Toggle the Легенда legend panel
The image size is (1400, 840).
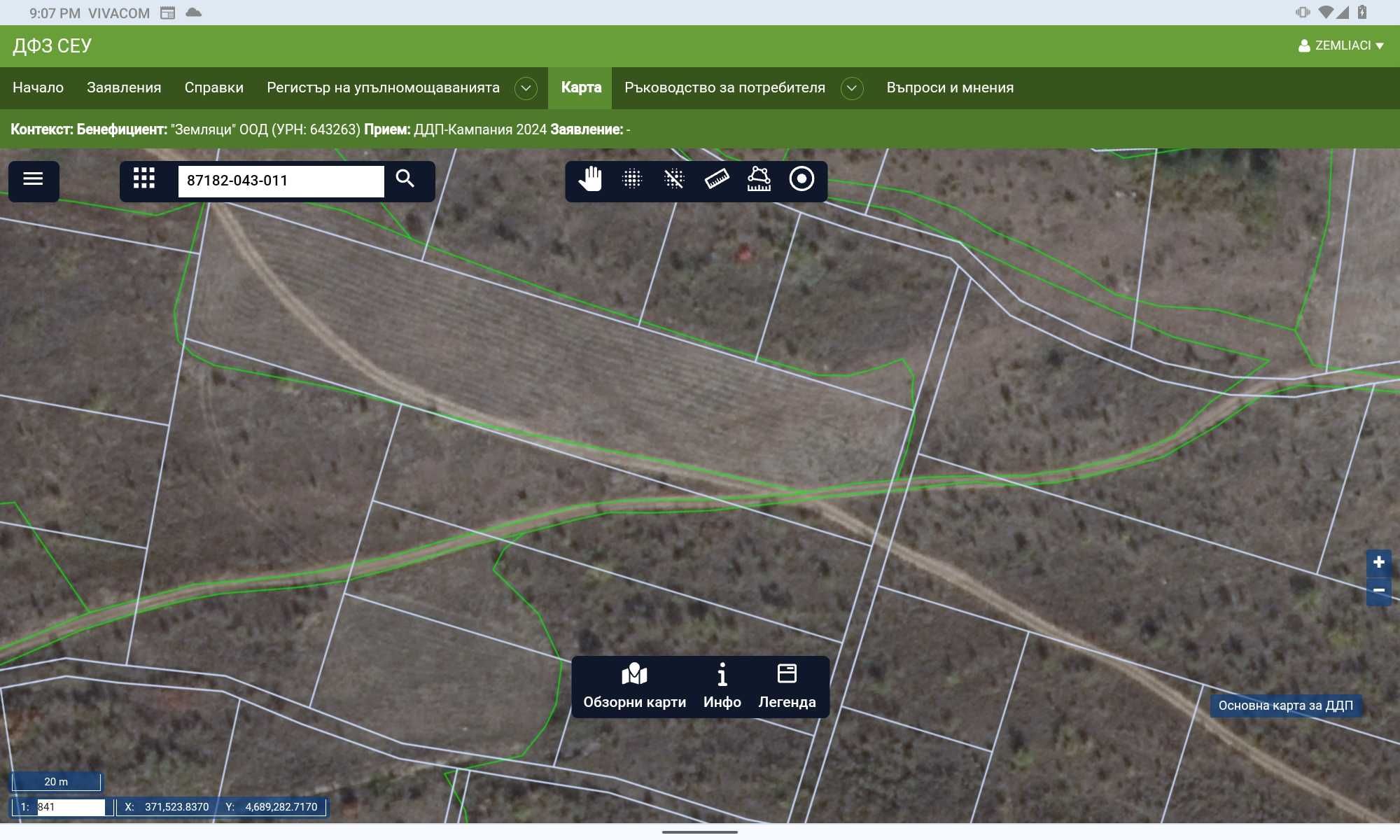[x=787, y=687]
